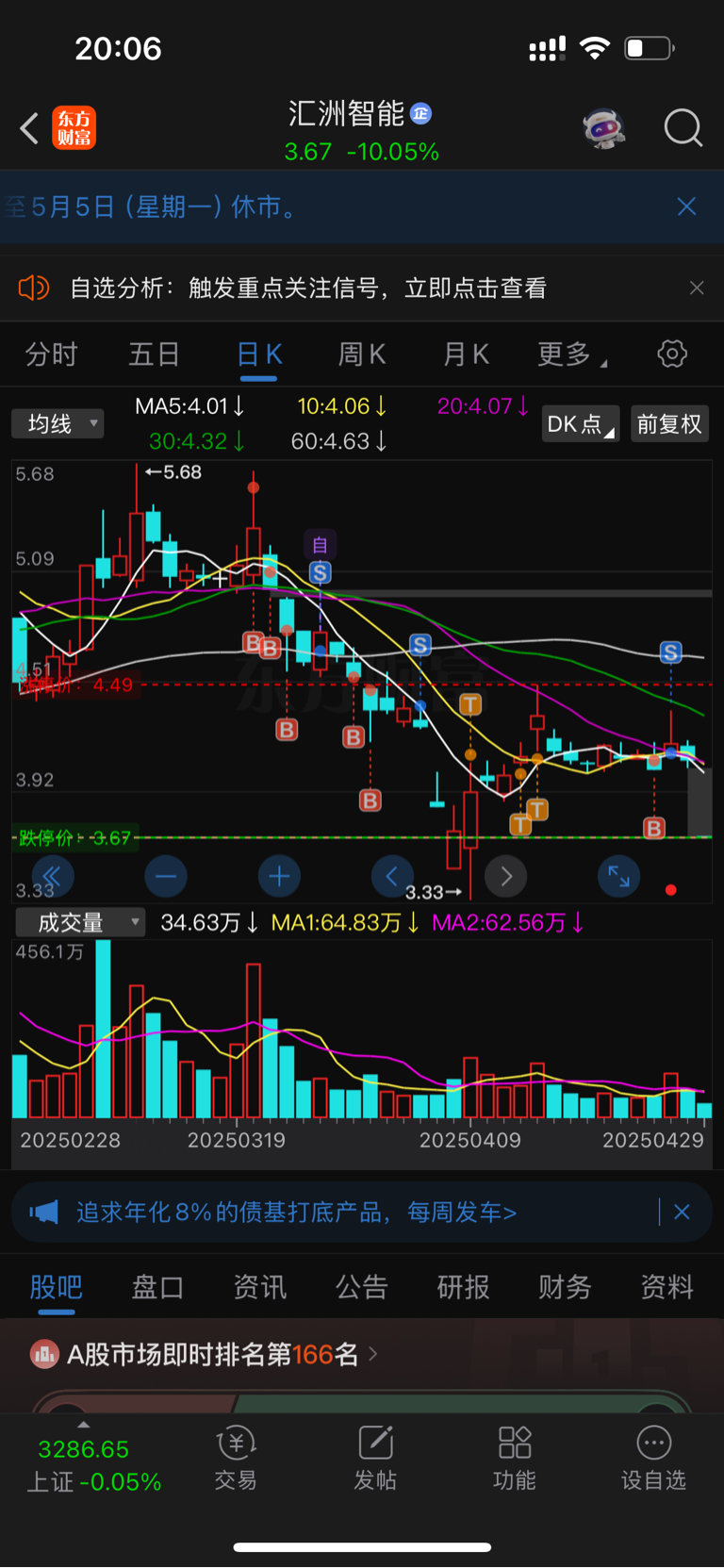Expand chart to fullscreen icon
This screenshot has height=1568, width=724.
click(x=619, y=877)
